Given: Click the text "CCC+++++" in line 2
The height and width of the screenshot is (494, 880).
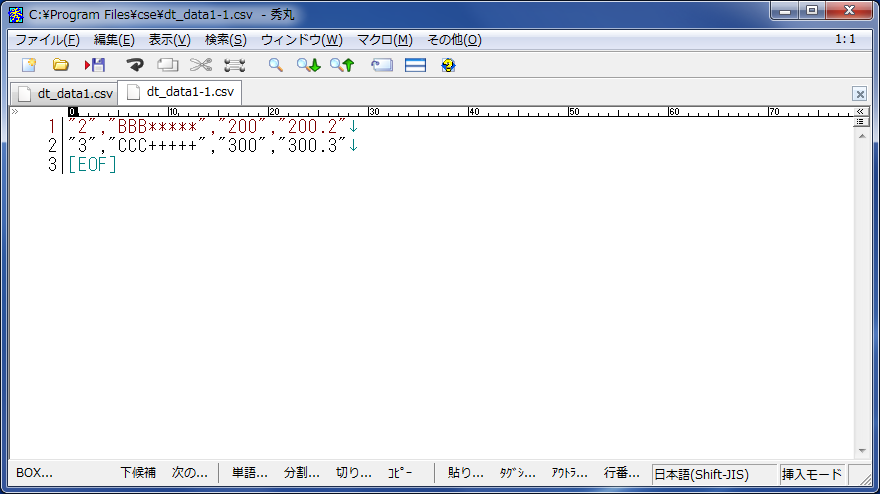Looking at the screenshot, I should point(157,146).
